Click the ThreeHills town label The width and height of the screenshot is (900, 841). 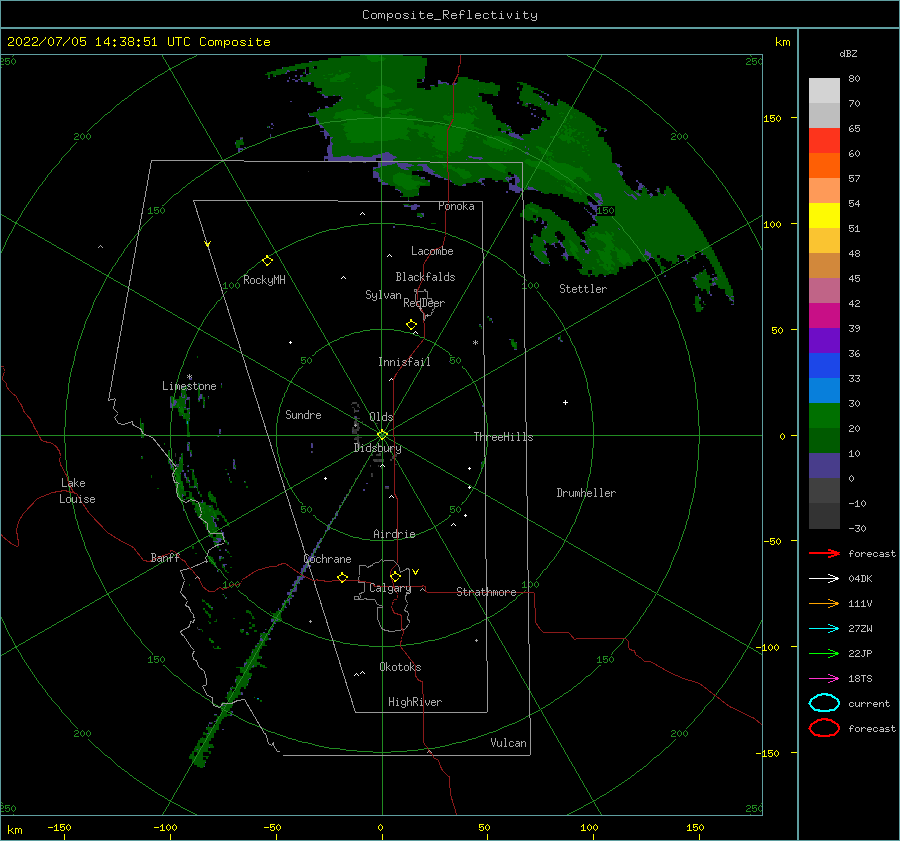(x=503, y=437)
